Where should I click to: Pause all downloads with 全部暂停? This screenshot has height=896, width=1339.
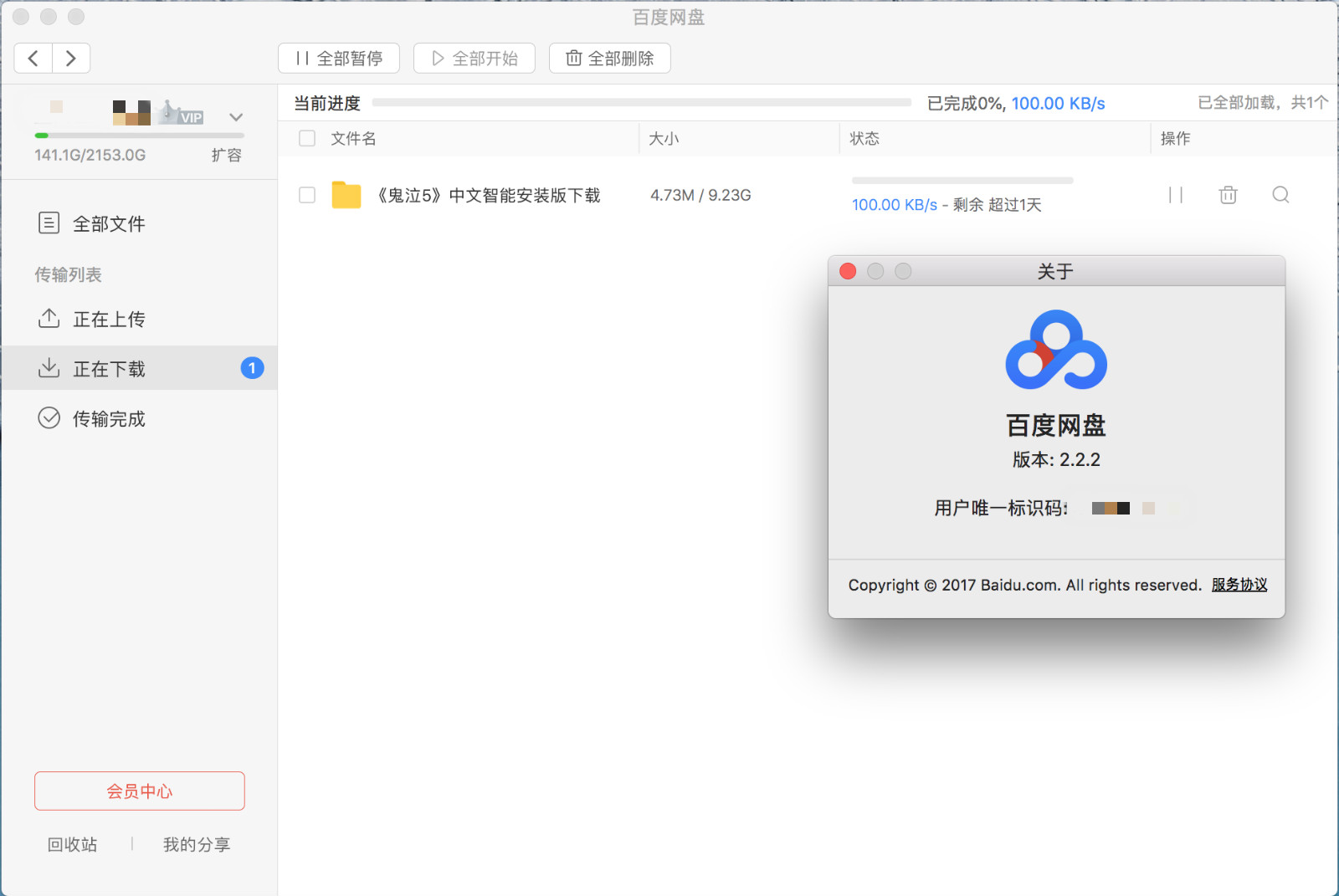pos(339,58)
